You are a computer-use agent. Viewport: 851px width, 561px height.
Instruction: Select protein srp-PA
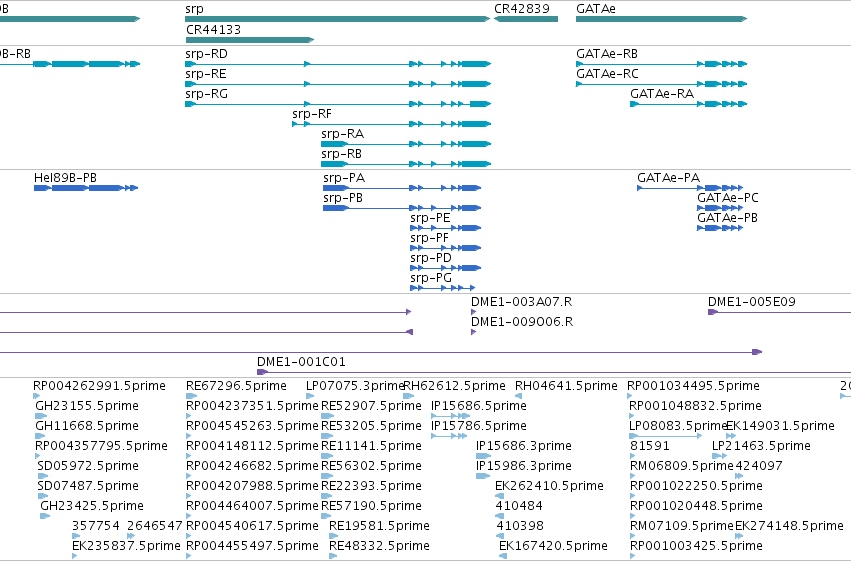[402, 188]
